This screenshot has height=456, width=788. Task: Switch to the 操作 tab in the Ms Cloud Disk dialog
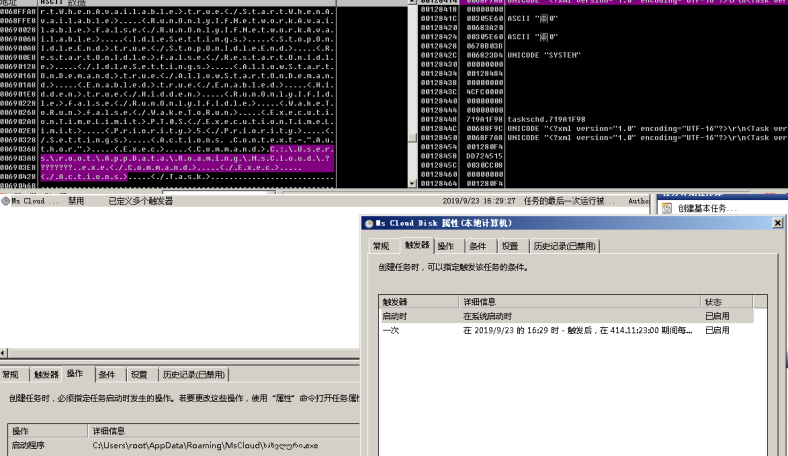click(445, 246)
